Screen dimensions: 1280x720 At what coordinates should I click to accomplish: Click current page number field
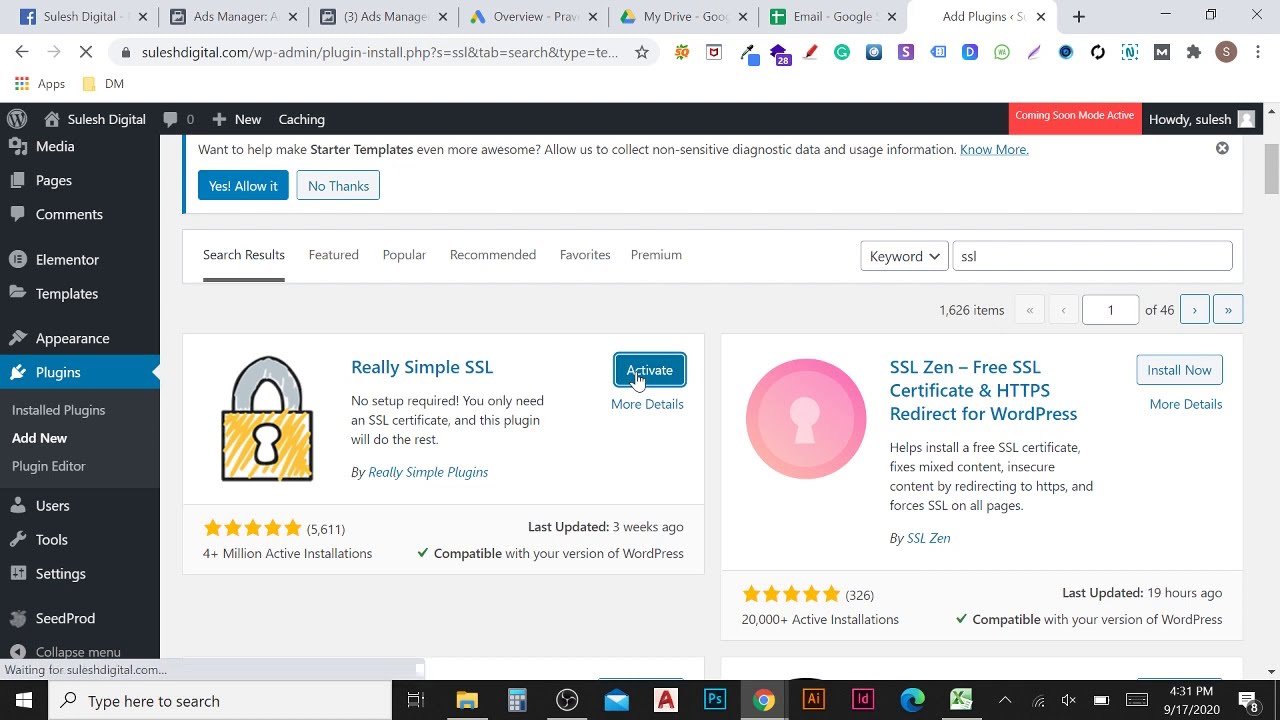[x=1110, y=310]
